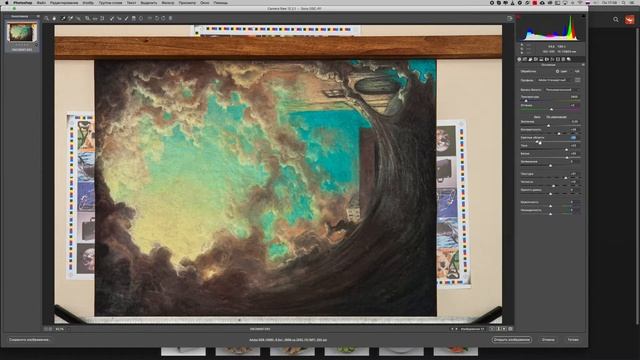Open the profile browser grid icon
This screenshot has height=360, width=640.
tap(578, 80)
